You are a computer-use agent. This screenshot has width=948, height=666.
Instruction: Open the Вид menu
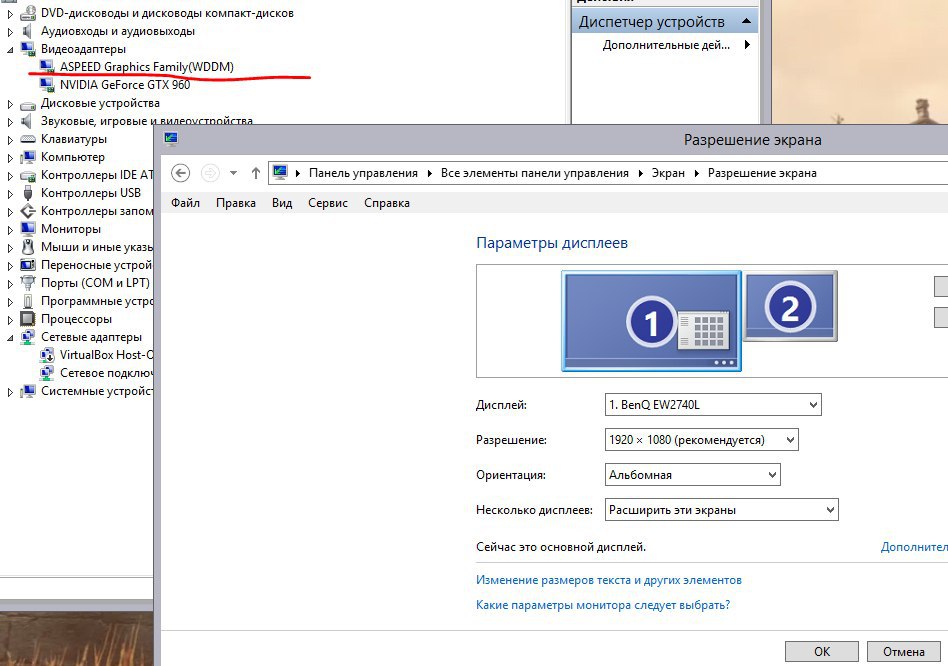282,203
